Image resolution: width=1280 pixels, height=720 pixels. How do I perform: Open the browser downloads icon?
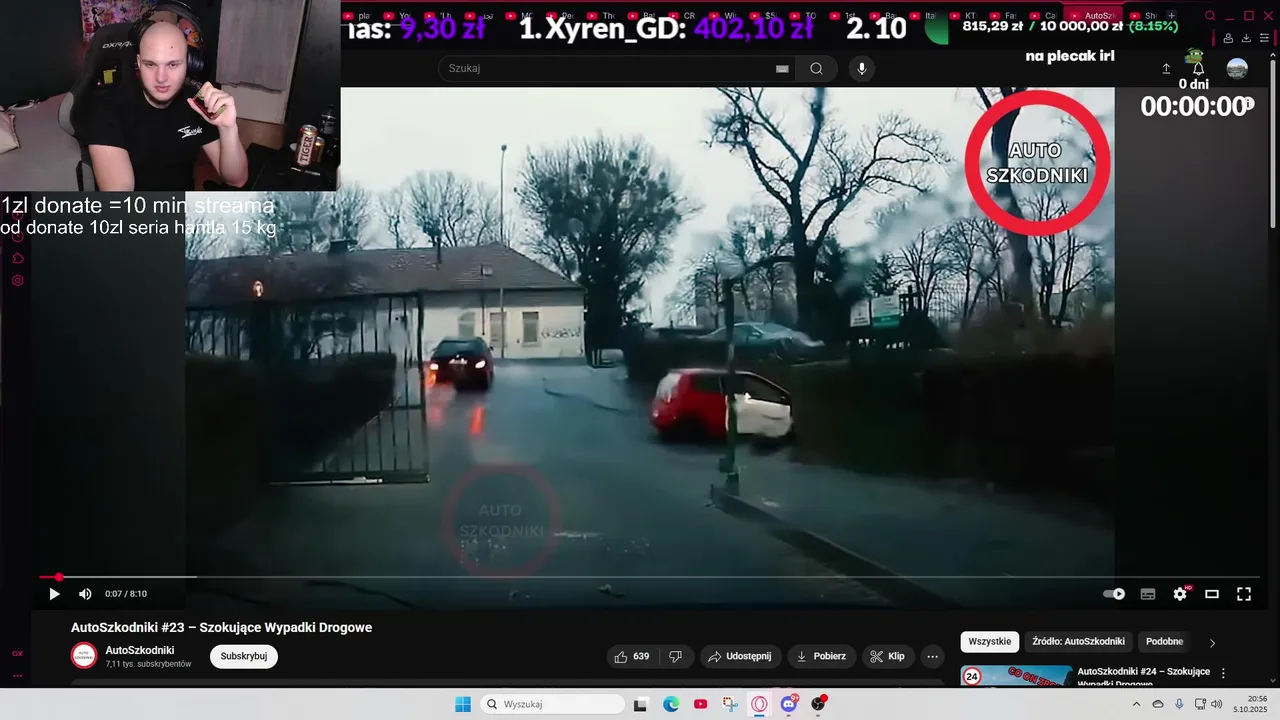pyautogui.click(x=1247, y=38)
